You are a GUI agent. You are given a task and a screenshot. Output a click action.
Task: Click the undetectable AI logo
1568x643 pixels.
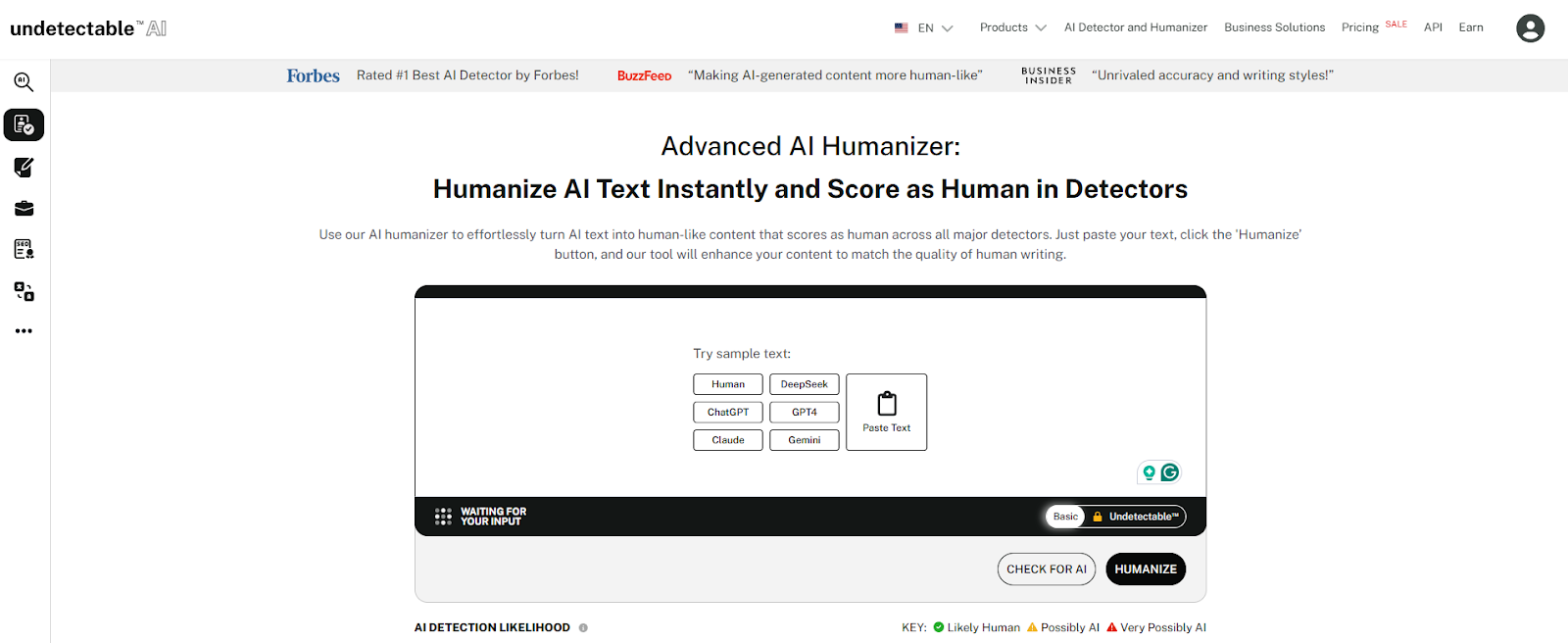88,28
